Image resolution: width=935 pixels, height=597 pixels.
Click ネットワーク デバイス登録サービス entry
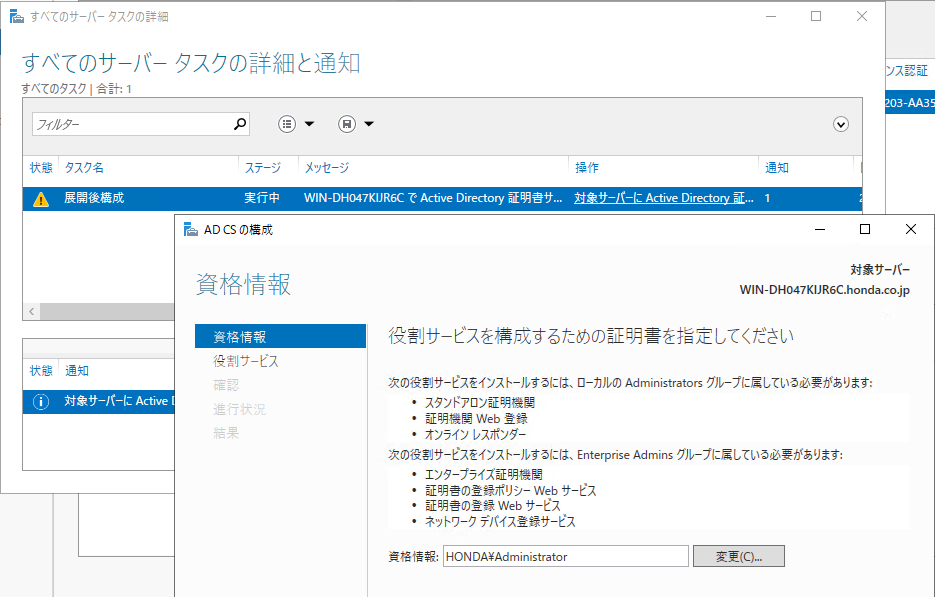tap(500, 522)
